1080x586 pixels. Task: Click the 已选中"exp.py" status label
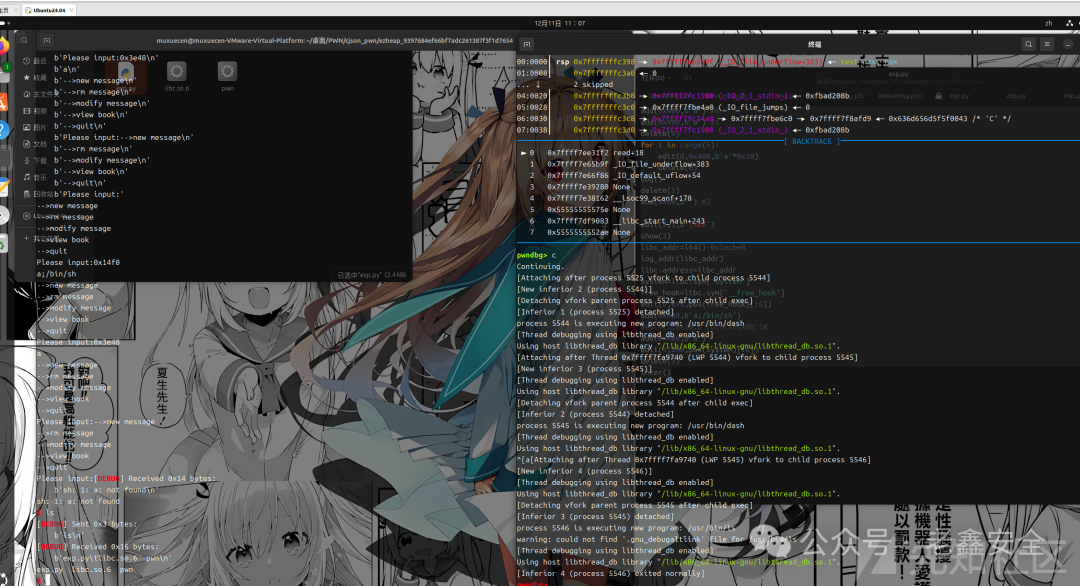click(x=372, y=275)
